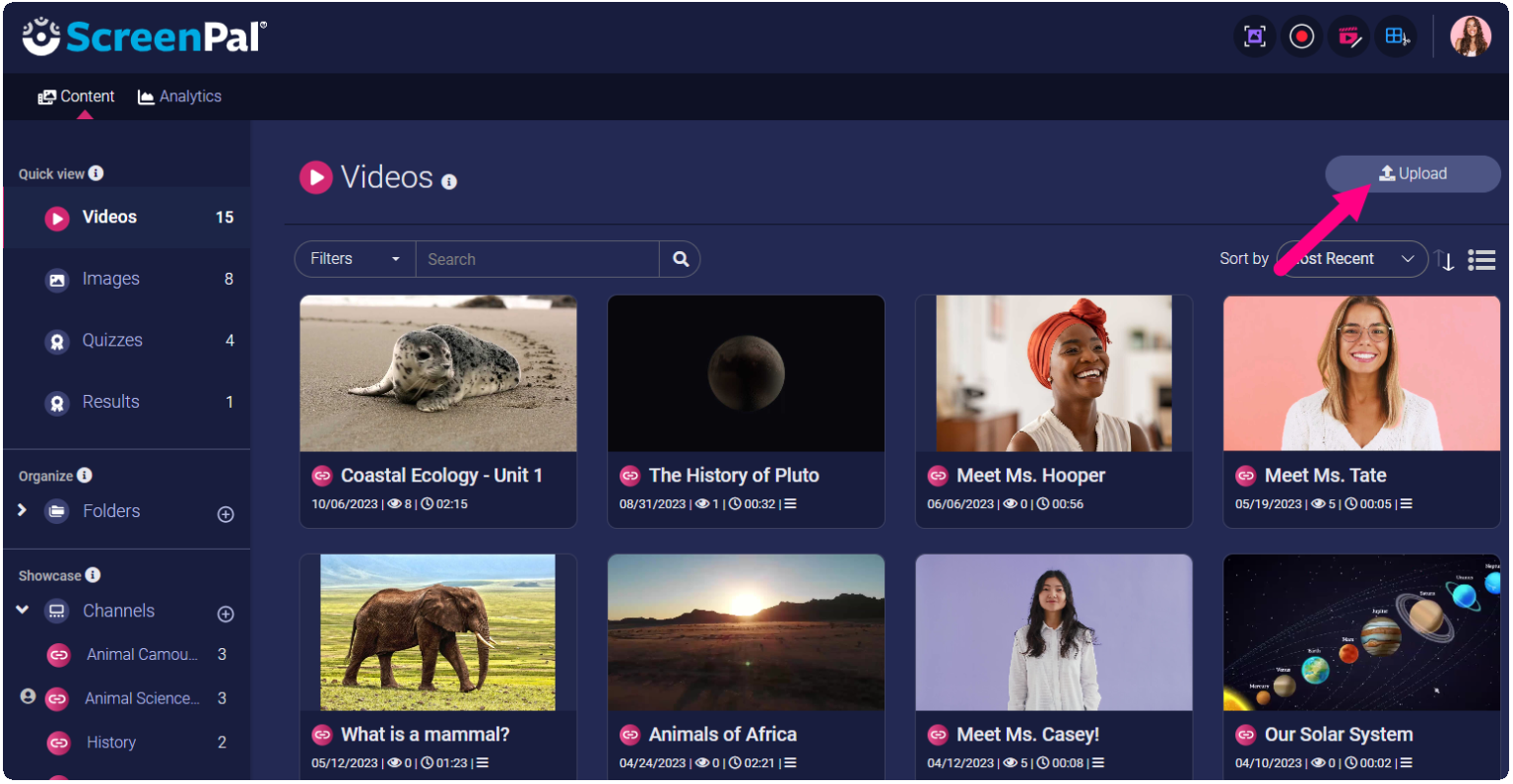The width and height of the screenshot is (1513, 784).
Task: Start a new screen recording
Action: pyautogui.click(x=1301, y=35)
